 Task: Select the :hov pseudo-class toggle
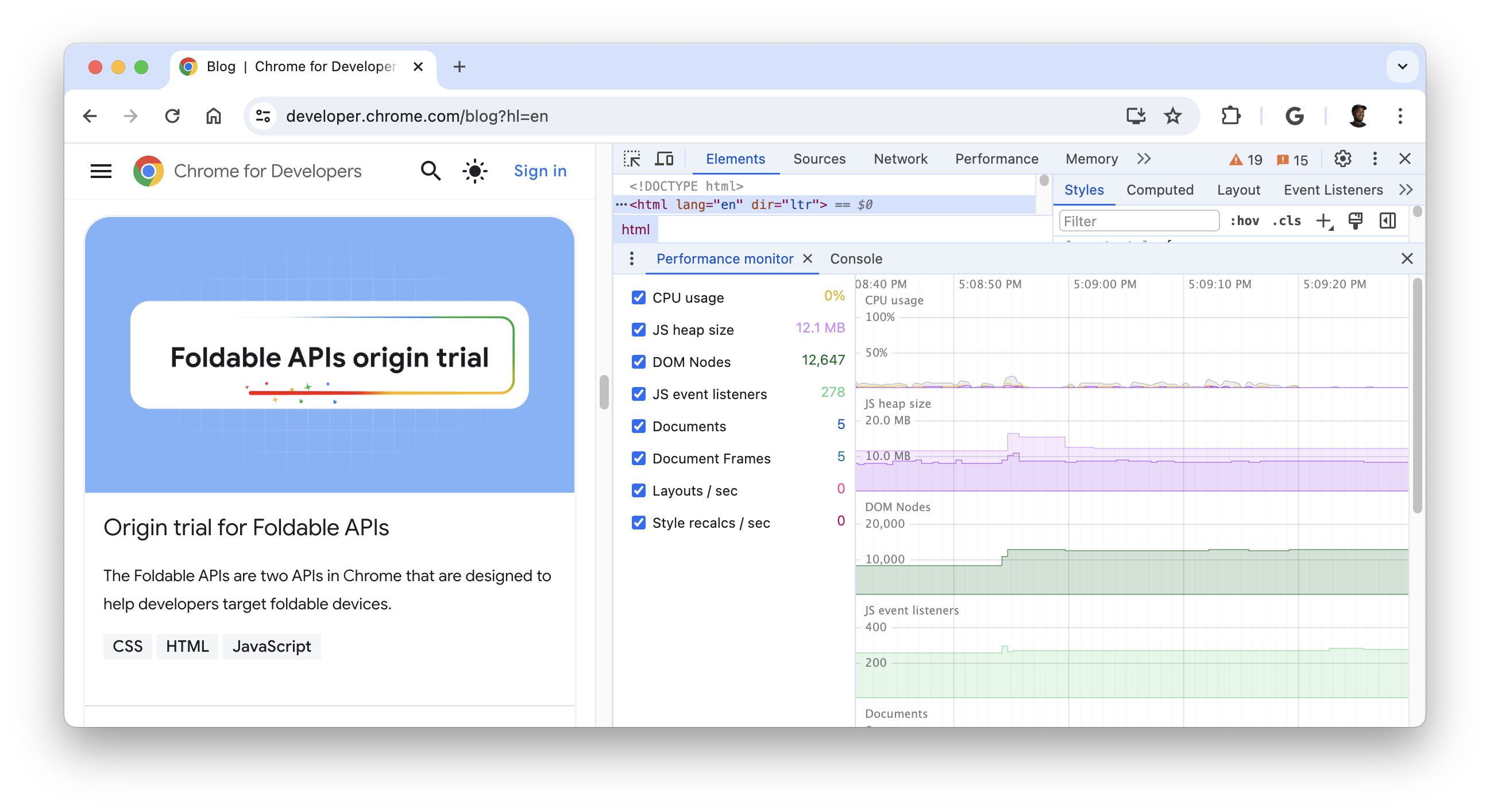[1245, 220]
